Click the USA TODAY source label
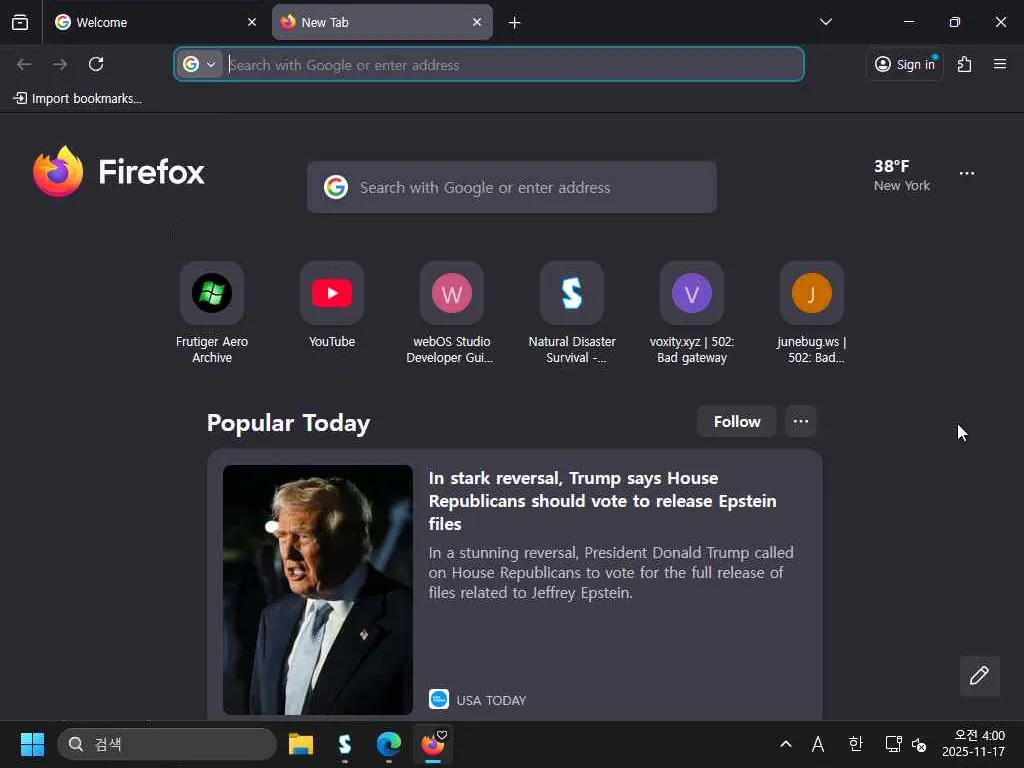 point(491,700)
